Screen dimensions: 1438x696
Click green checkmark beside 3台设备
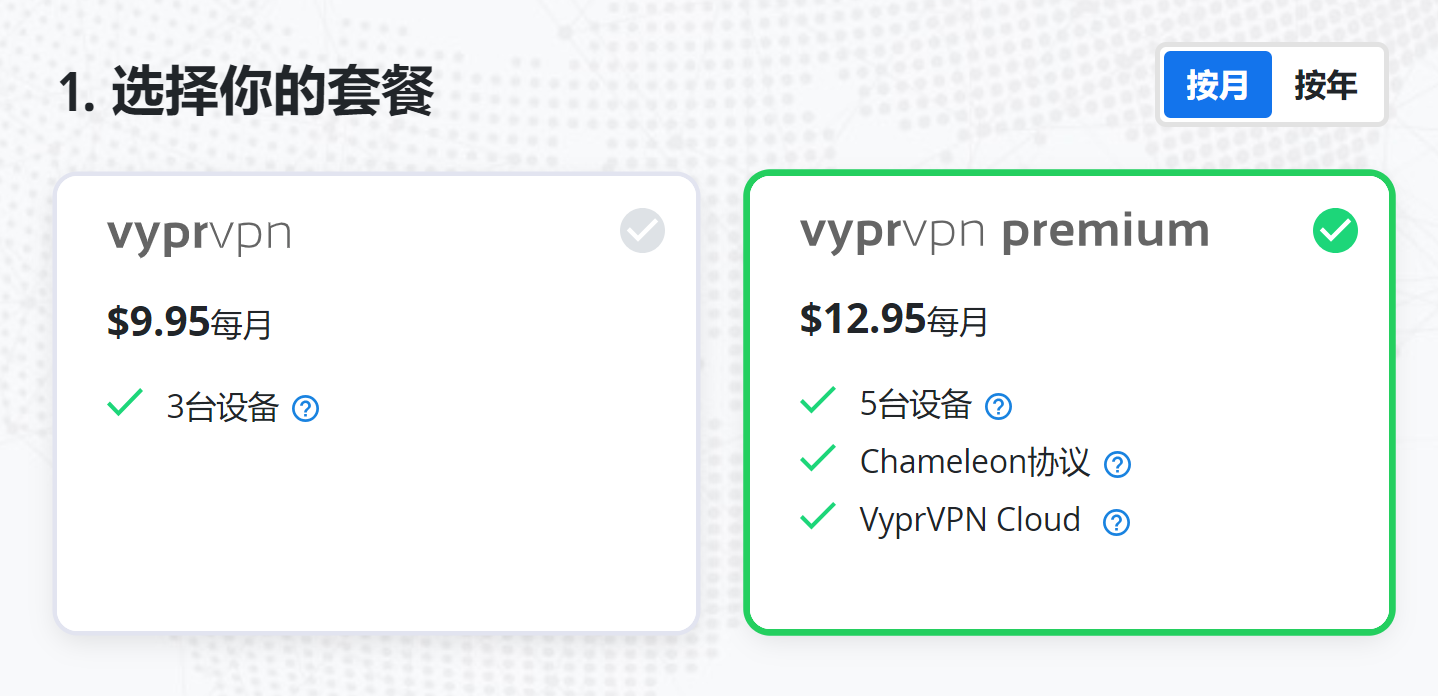pyautogui.click(x=124, y=402)
